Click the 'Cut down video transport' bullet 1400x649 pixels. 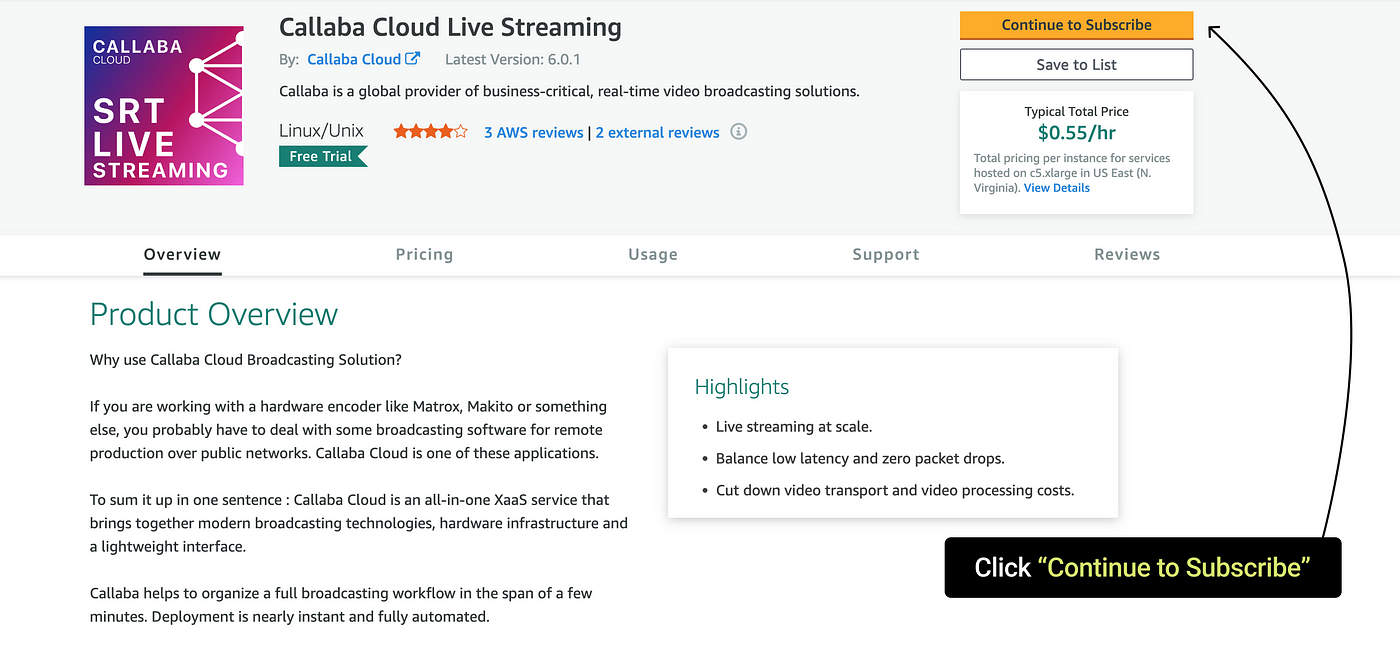click(895, 490)
